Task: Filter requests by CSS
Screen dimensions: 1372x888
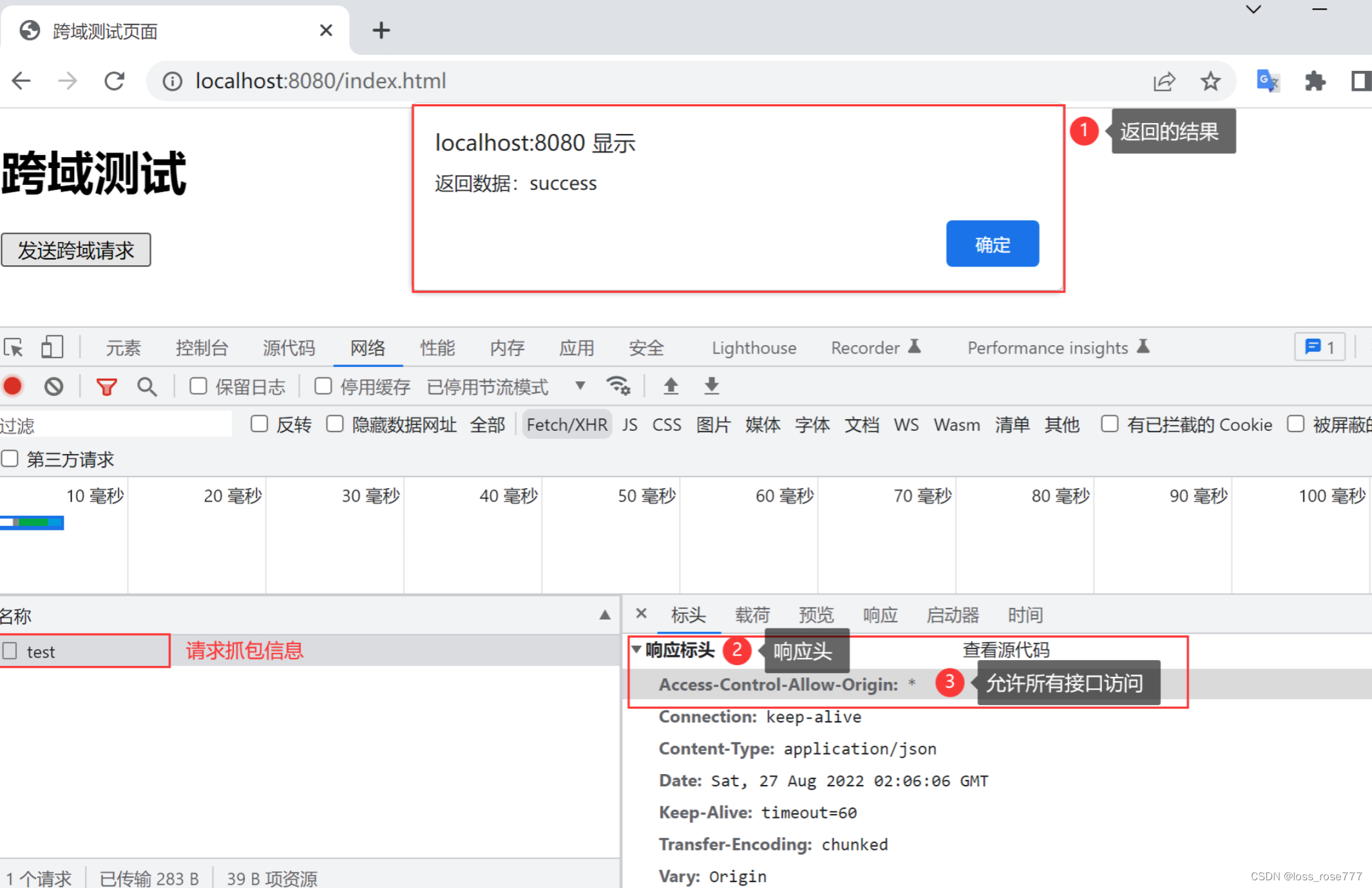Action: click(x=667, y=424)
